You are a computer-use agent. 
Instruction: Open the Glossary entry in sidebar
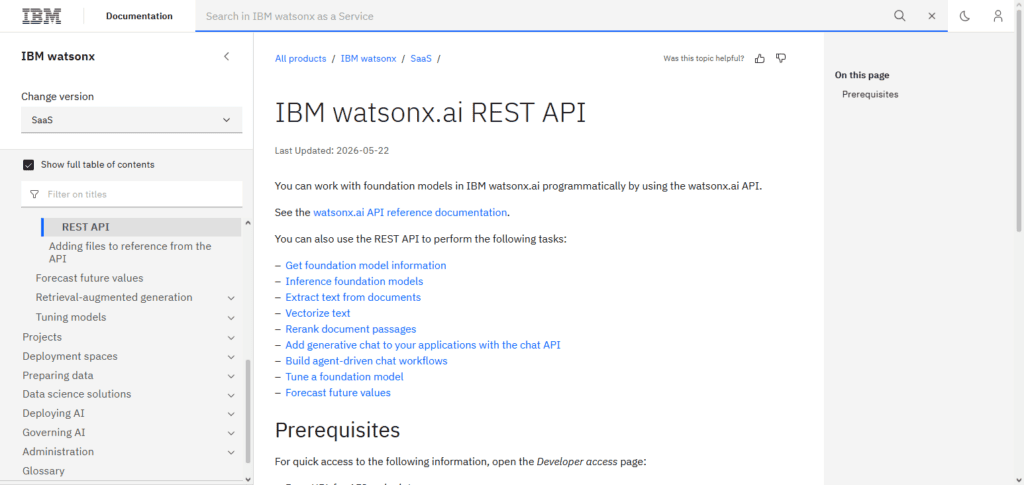pyautogui.click(x=43, y=471)
